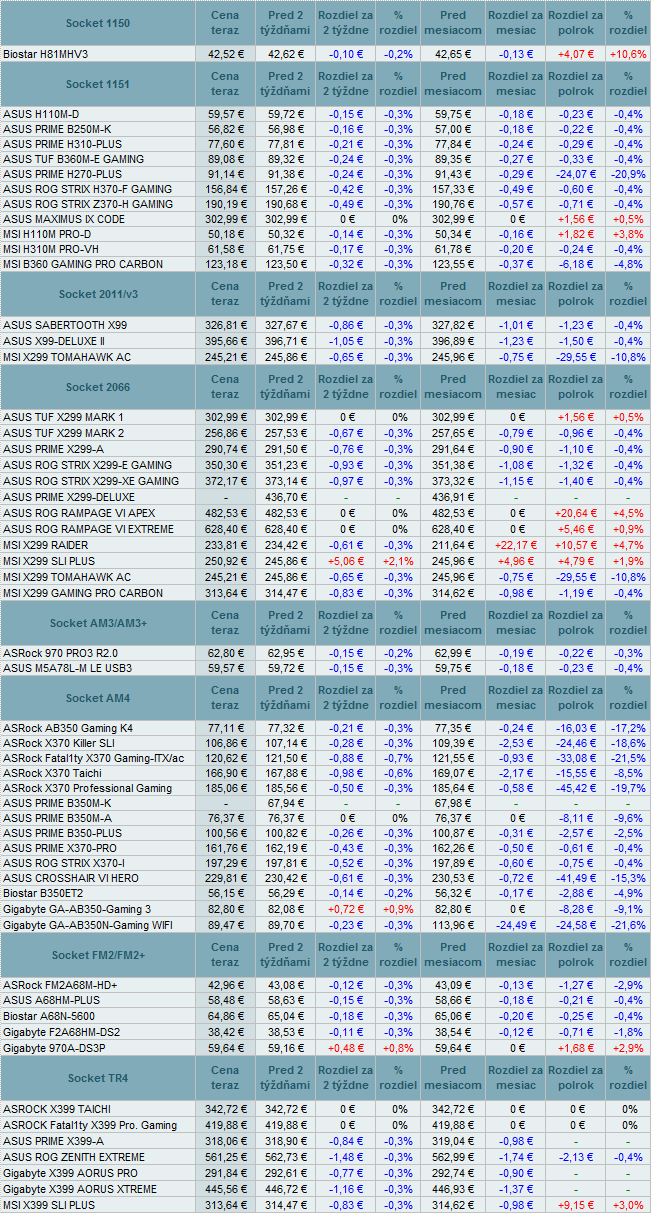Click the Socket AM4 section header
This screenshot has width=651, height=1213.
97,698
